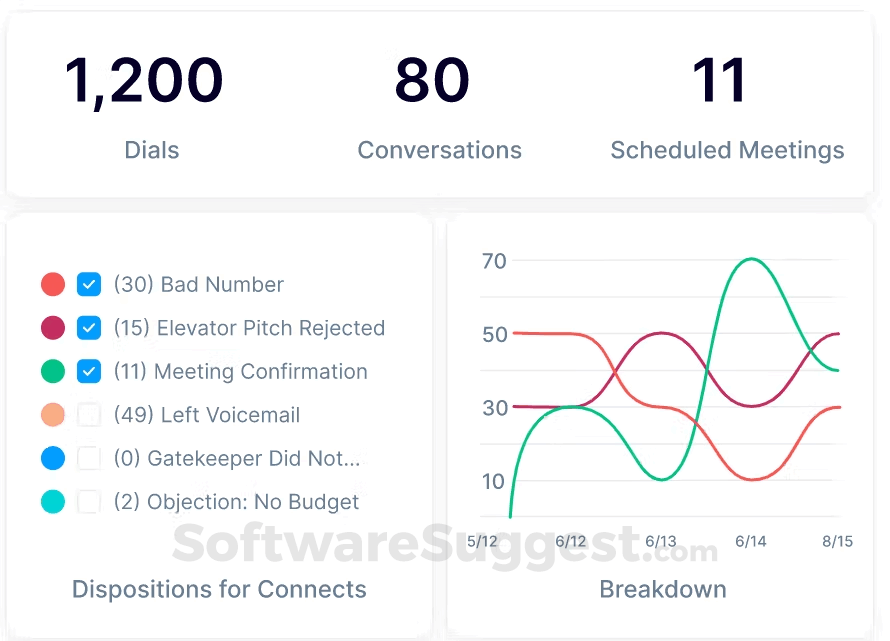
Task: Uncheck the Bad Number checkbox
Action: click(89, 284)
